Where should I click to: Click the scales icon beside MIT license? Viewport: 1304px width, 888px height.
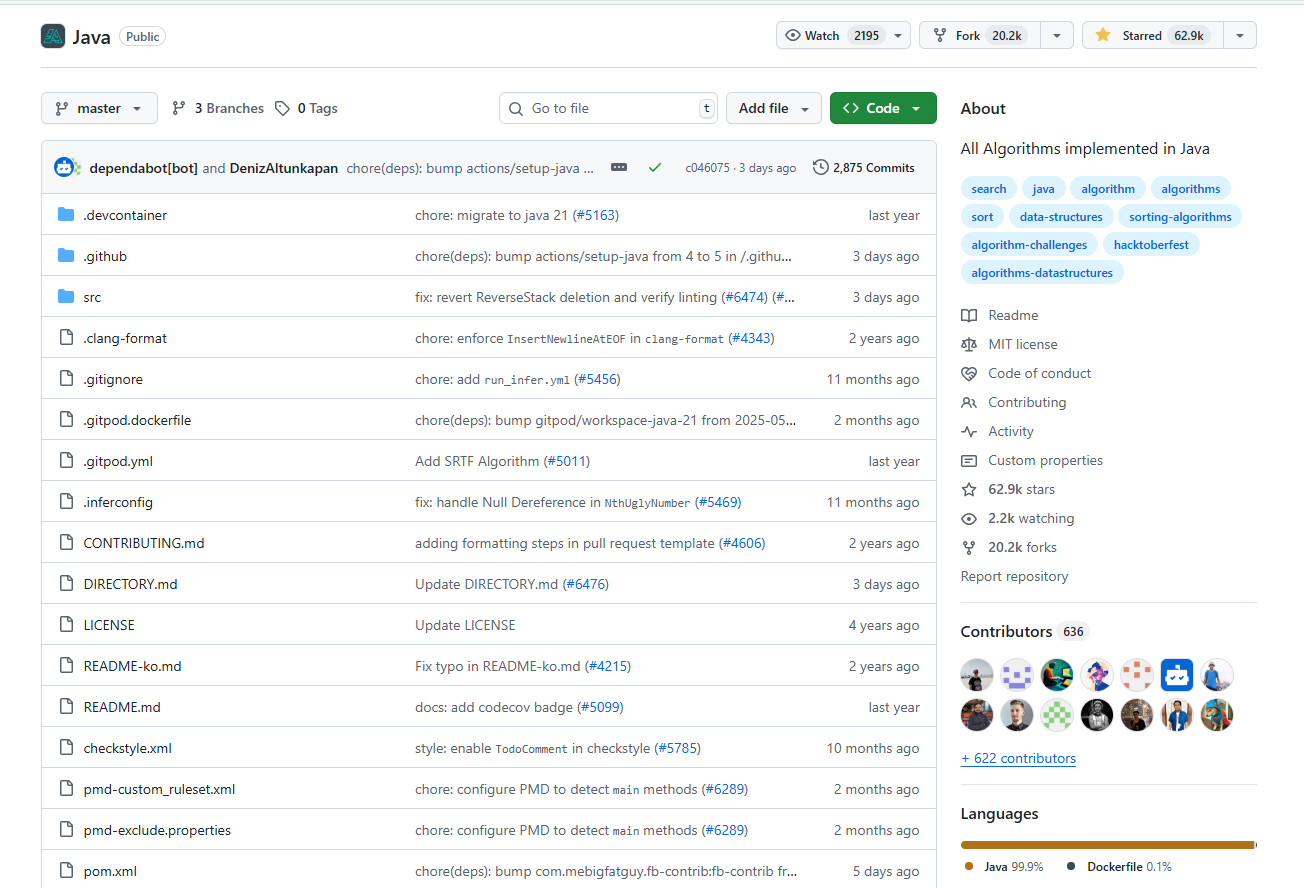(x=969, y=344)
